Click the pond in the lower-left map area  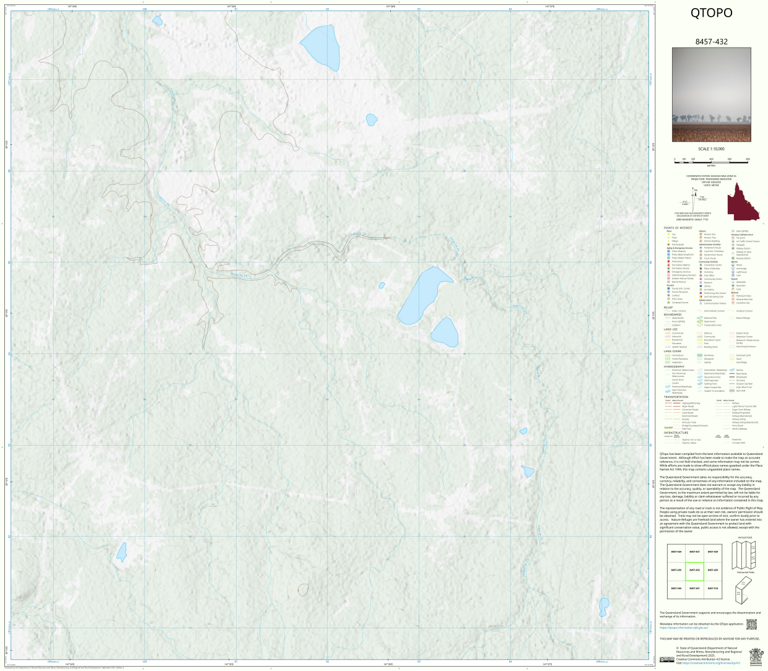[121, 552]
